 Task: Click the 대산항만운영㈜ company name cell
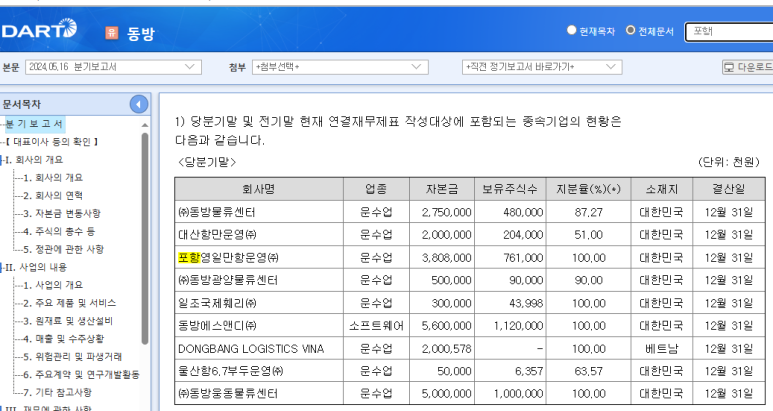(x=259, y=235)
